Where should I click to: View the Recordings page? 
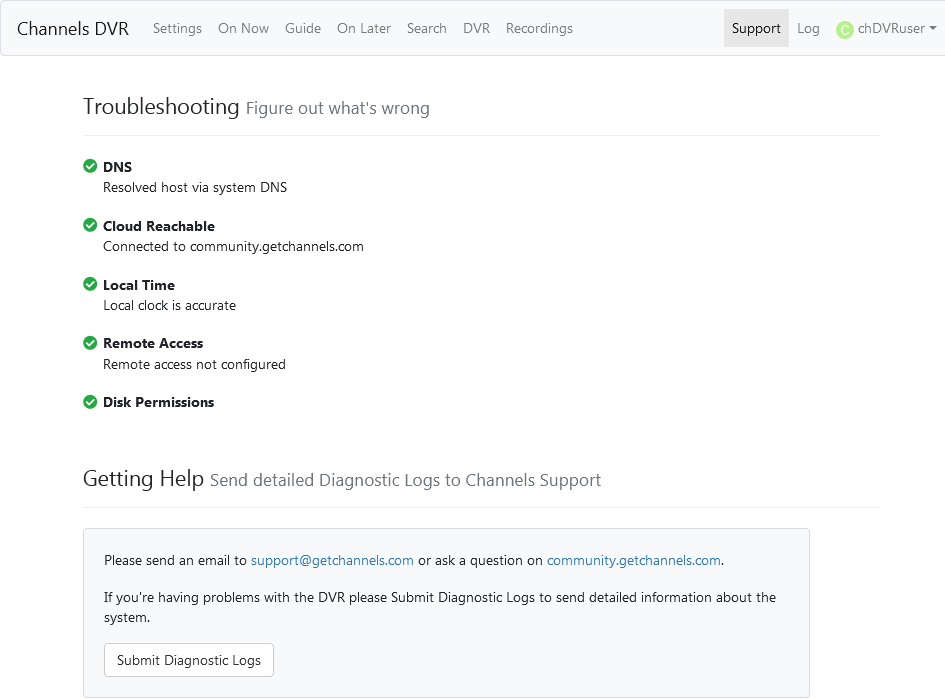(539, 28)
